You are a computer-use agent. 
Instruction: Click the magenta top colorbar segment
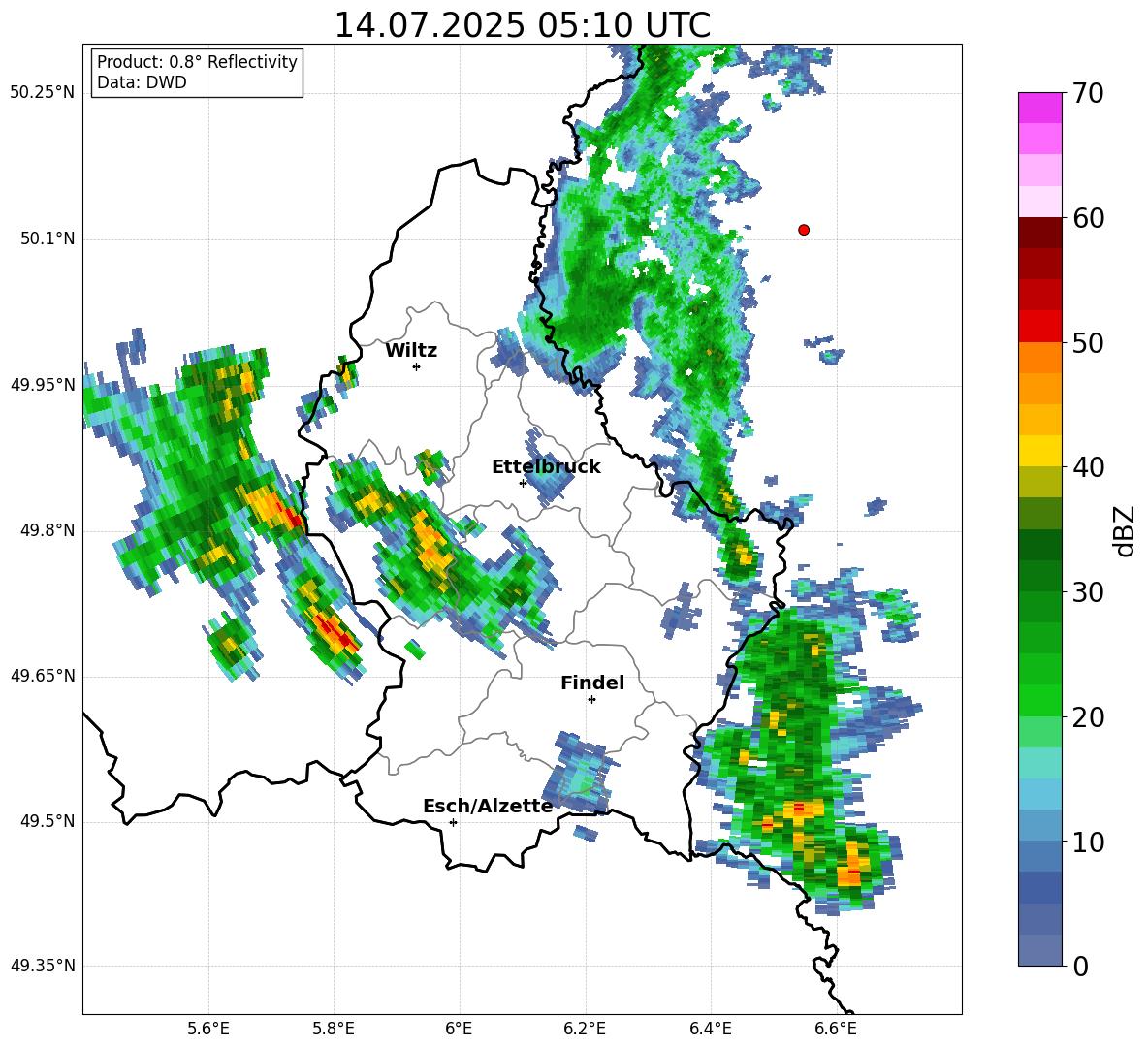point(1039,108)
